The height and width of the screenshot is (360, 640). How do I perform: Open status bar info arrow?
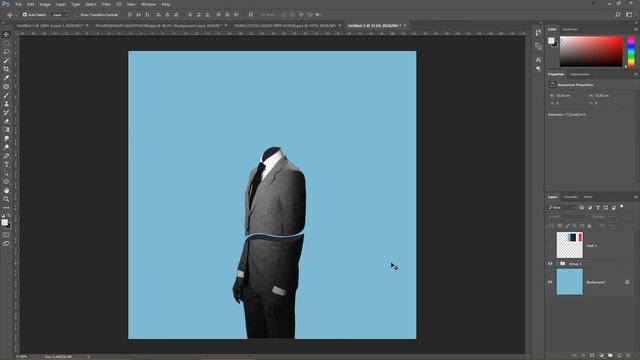tap(89, 357)
